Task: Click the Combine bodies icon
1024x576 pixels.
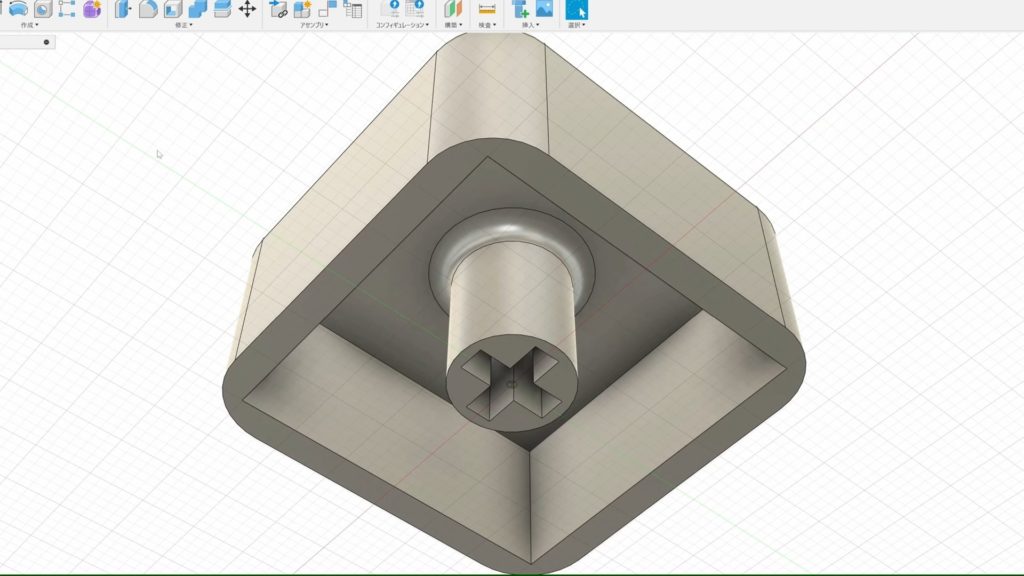Action: pyautogui.click(x=197, y=10)
